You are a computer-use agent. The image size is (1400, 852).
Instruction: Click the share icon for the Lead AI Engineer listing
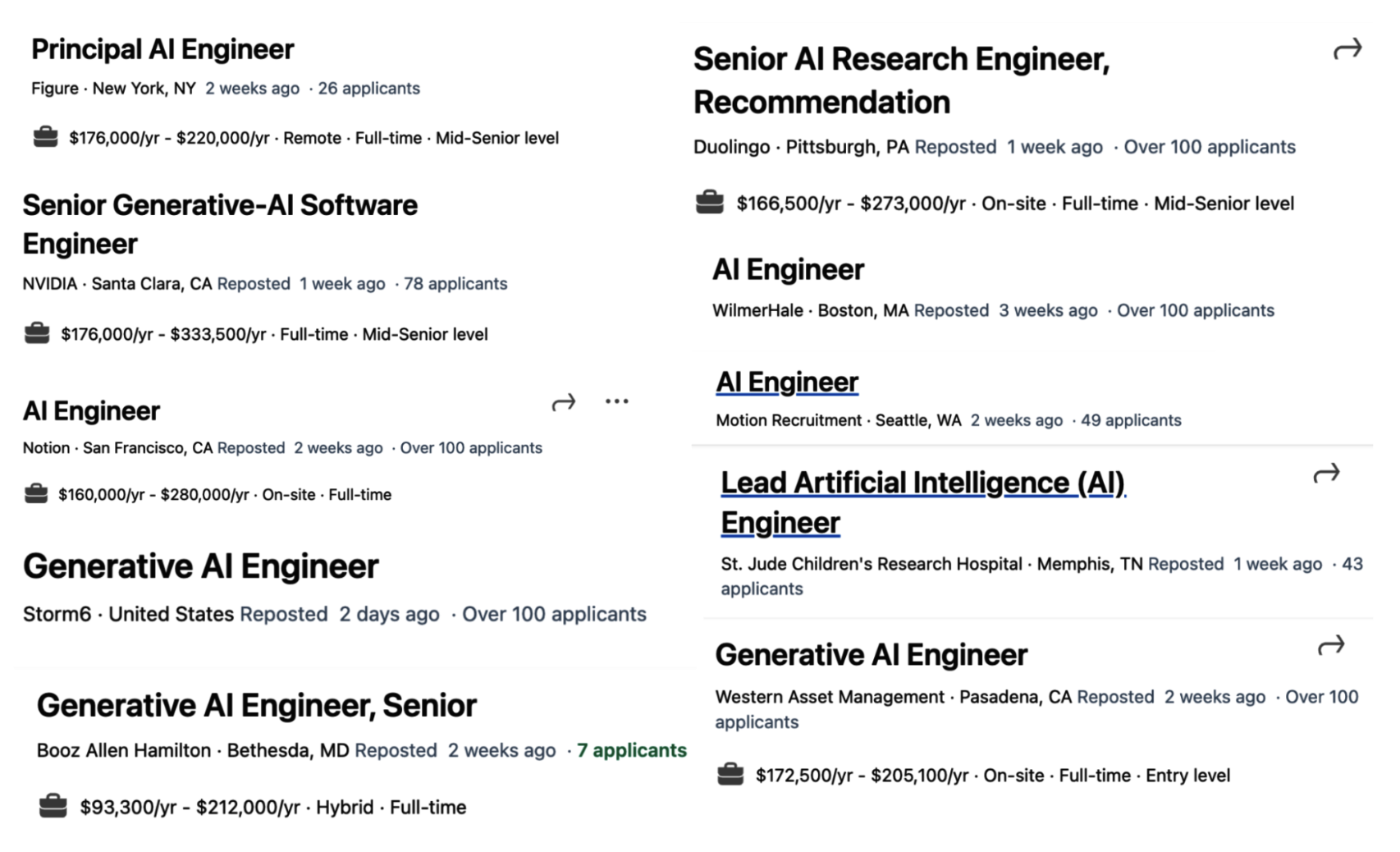1327,472
